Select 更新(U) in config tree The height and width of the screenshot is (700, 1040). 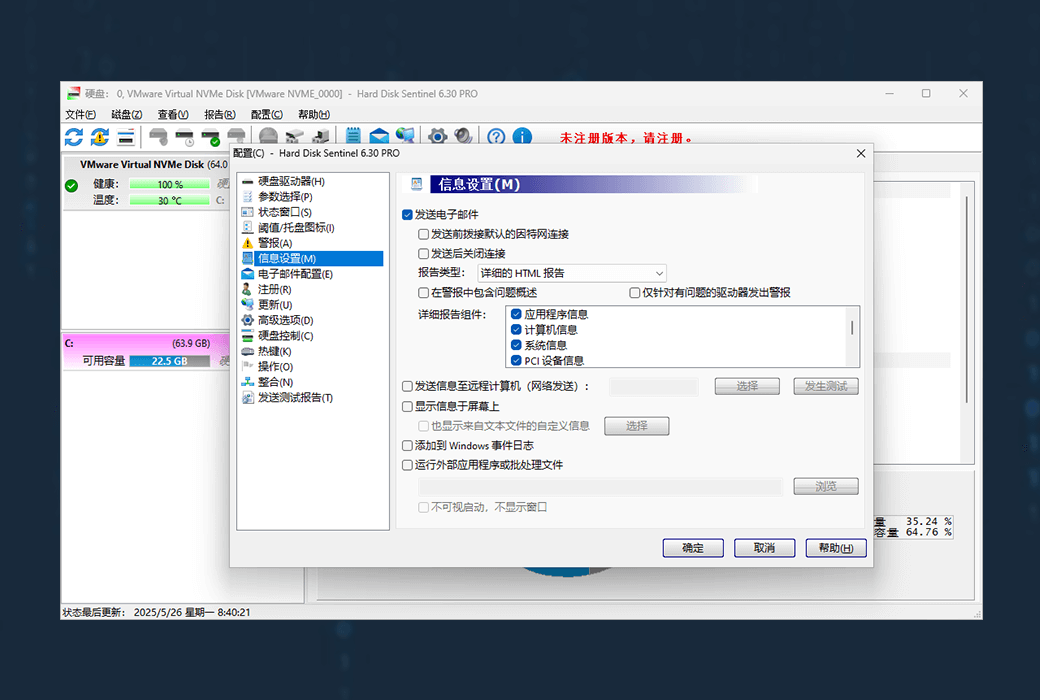(x=275, y=305)
